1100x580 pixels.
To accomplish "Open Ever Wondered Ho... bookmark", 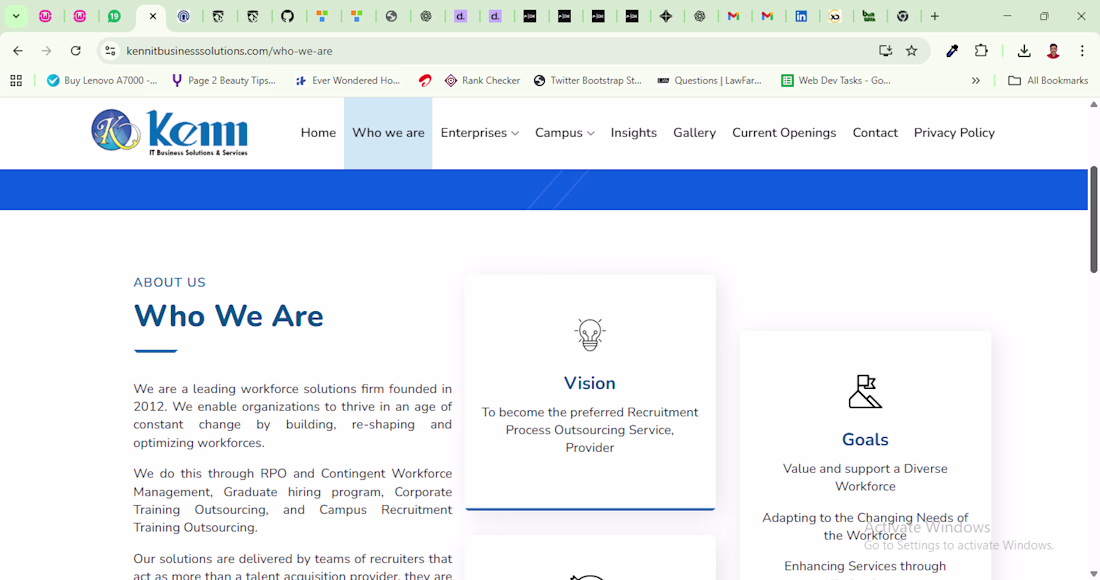I will (x=347, y=81).
